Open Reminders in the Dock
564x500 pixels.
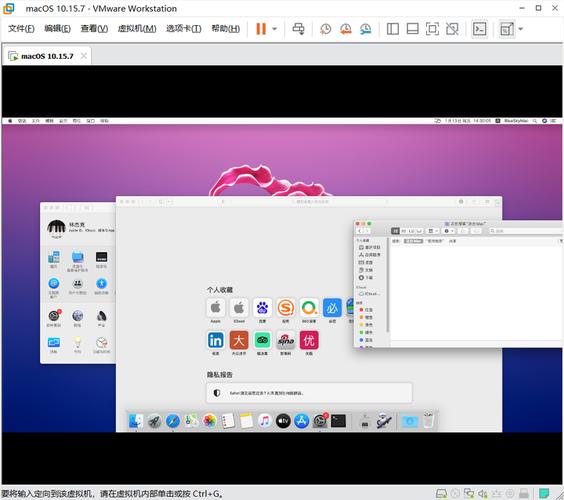point(228,421)
